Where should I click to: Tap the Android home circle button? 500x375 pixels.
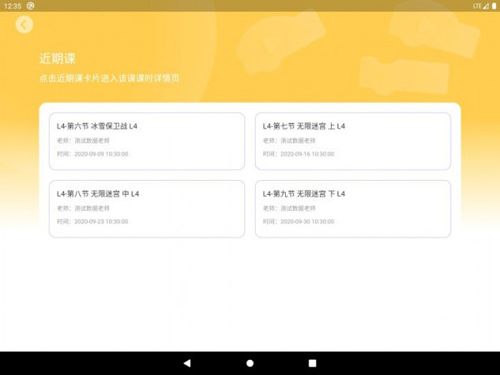pos(250,363)
